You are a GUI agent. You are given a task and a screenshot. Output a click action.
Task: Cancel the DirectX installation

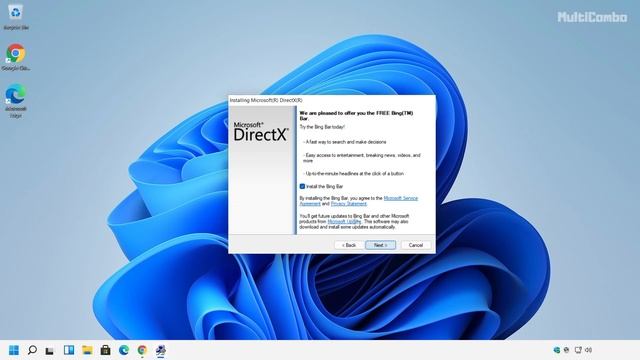[416, 245]
